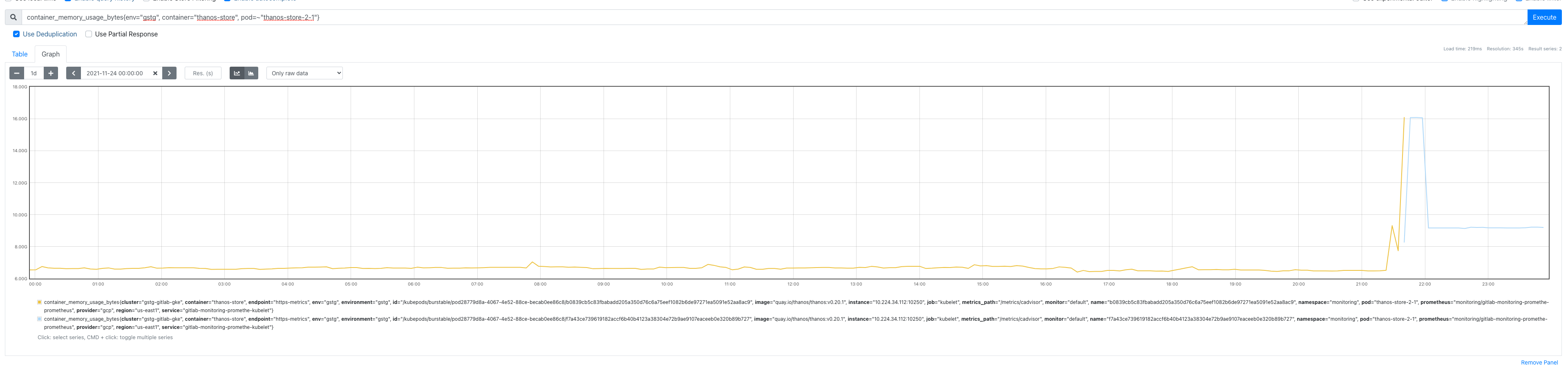Click the 1d range input field

pyautogui.click(x=34, y=73)
